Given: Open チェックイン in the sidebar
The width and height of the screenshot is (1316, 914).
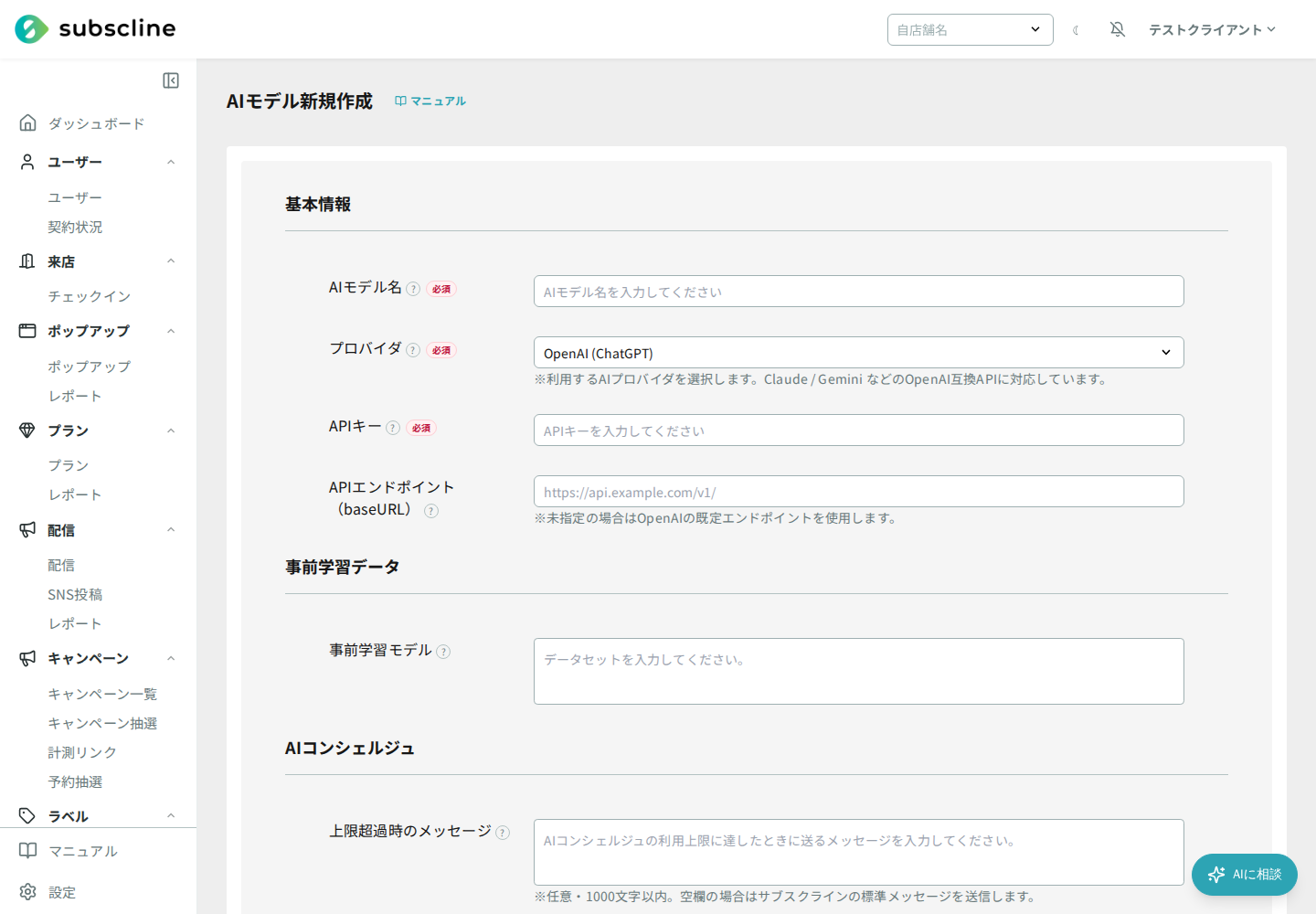Looking at the screenshot, I should click(x=90, y=296).
